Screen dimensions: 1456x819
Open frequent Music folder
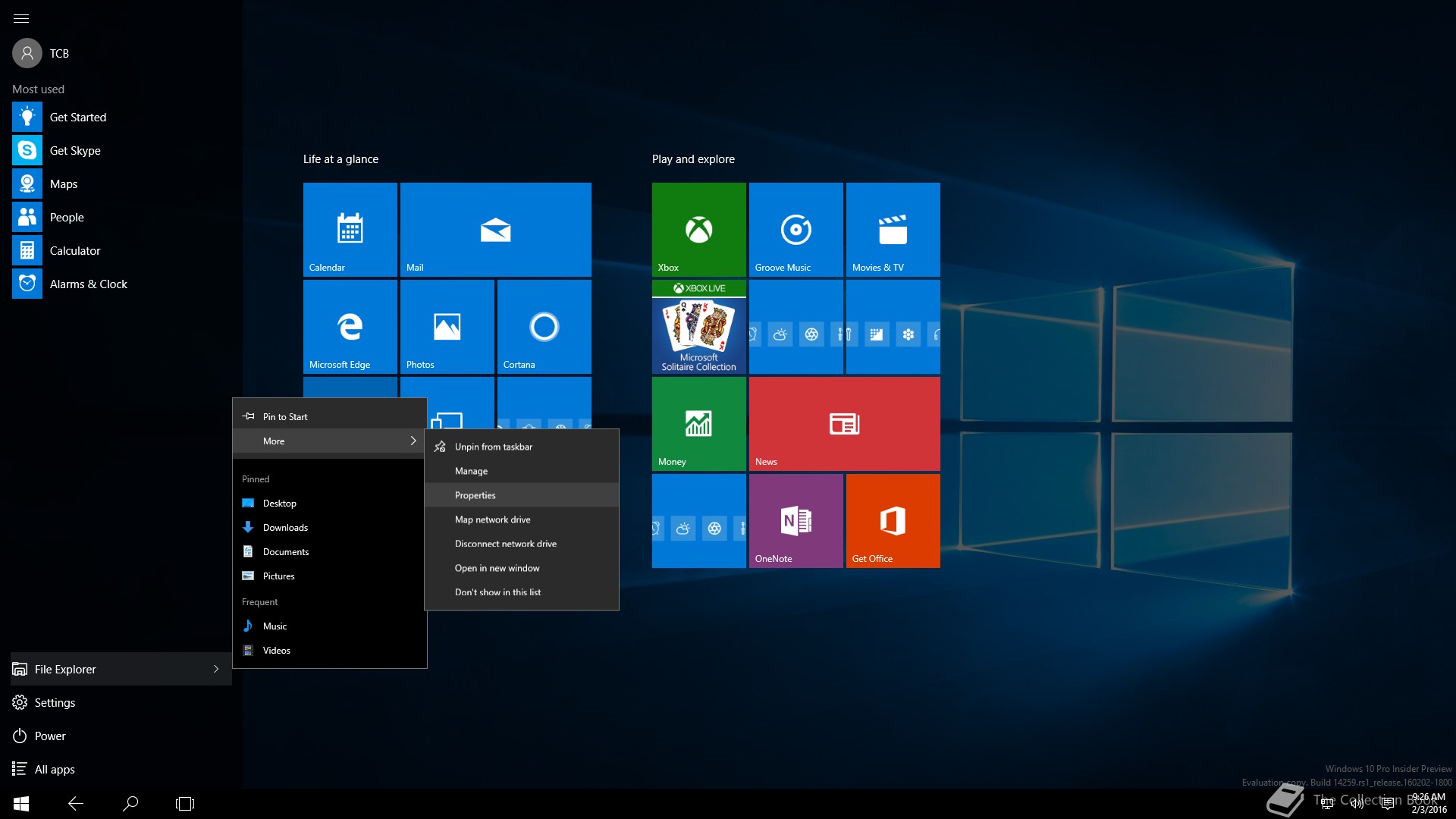[329, 626]
